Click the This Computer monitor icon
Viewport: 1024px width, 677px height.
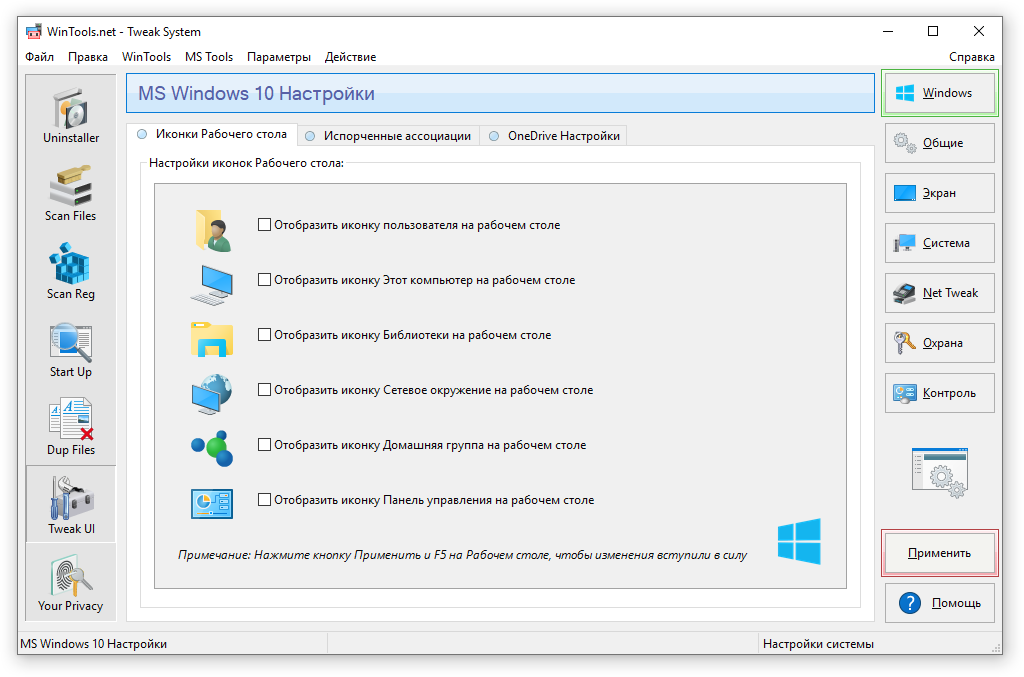[x=212, y=285]
